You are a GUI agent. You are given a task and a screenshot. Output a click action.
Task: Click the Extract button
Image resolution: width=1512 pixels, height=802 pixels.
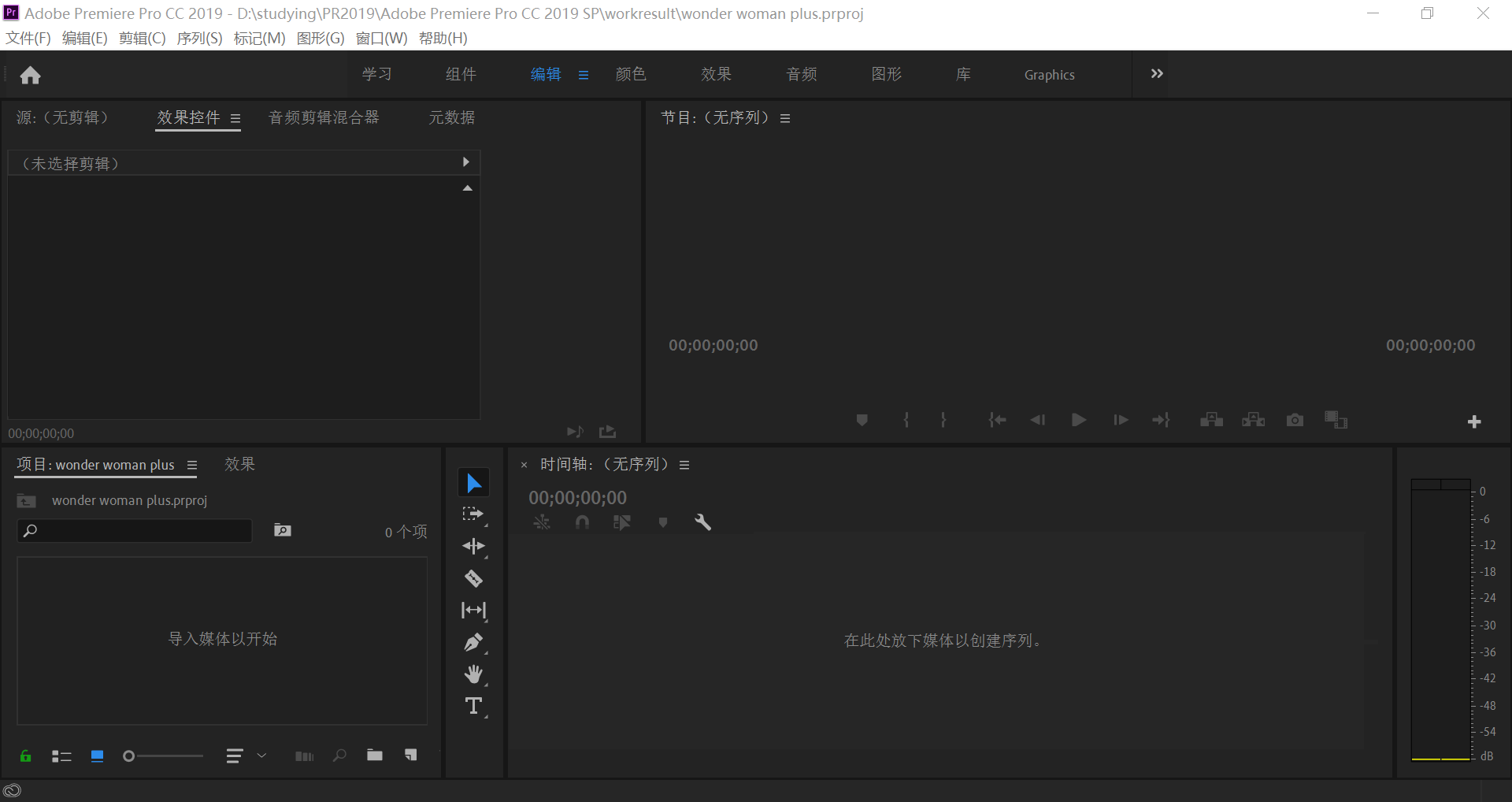click(1253, 420)
